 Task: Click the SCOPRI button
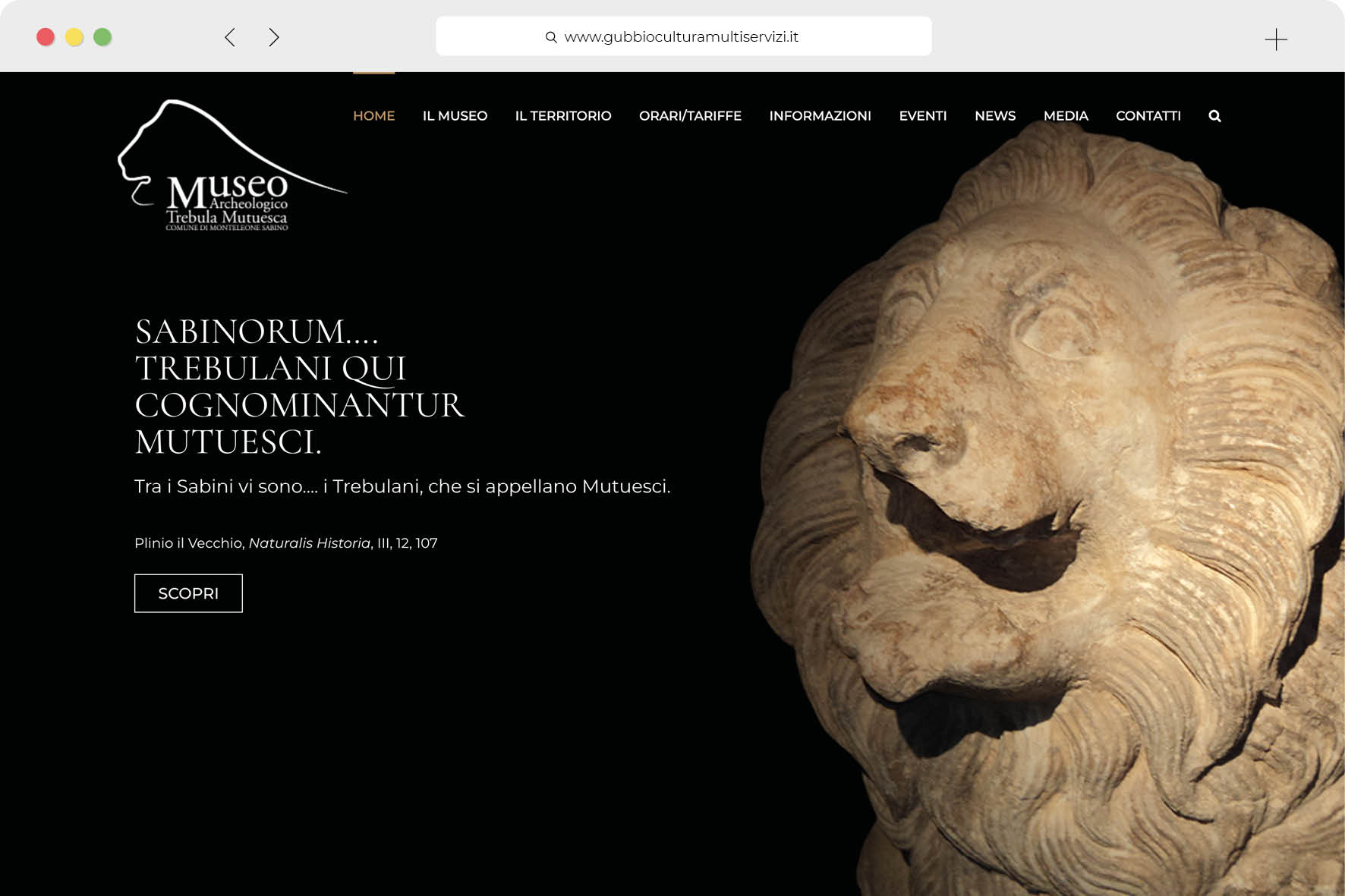tap(188, 593)
